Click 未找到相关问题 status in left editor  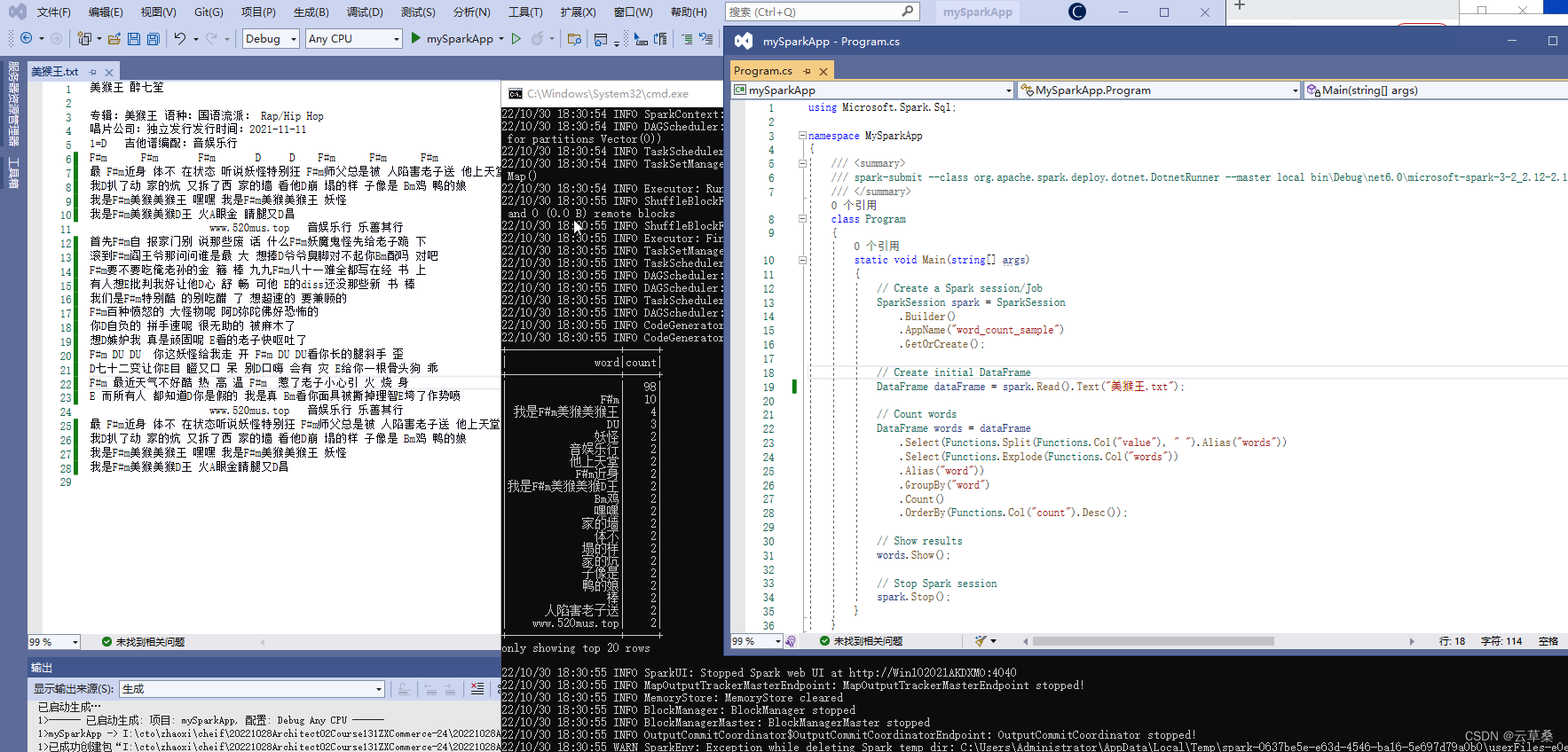143,641
